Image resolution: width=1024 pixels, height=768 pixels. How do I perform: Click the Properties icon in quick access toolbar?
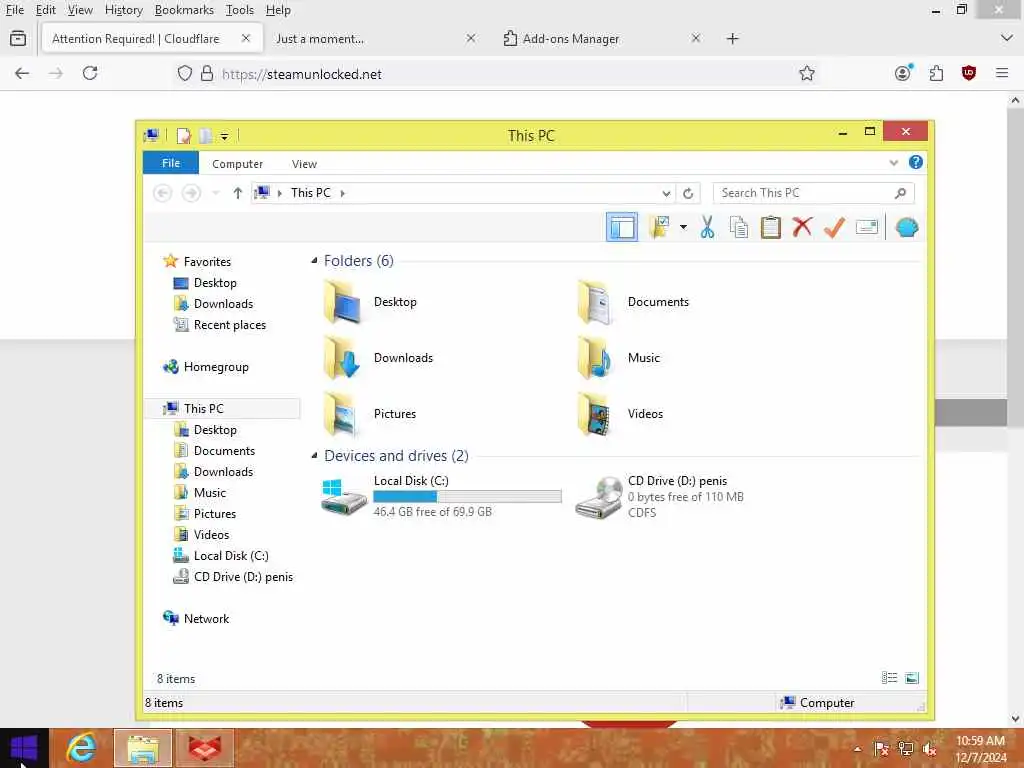click(184, 136)
